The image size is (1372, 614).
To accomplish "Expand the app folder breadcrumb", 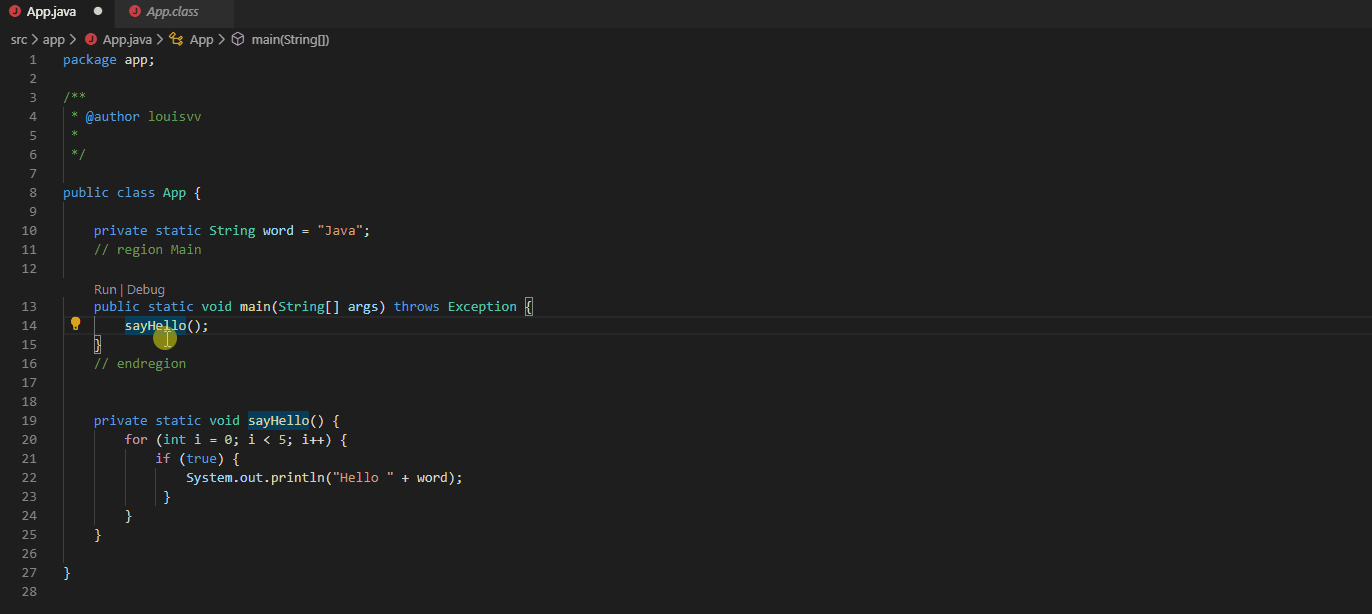I will pyautogui.click(x=53, y=40).
